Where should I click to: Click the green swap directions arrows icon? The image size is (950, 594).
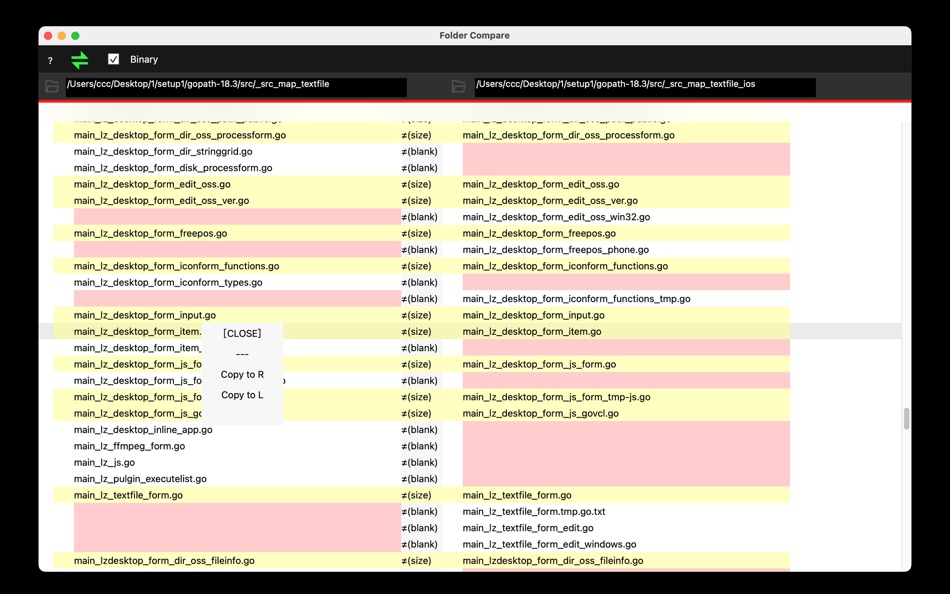[79, 59]
